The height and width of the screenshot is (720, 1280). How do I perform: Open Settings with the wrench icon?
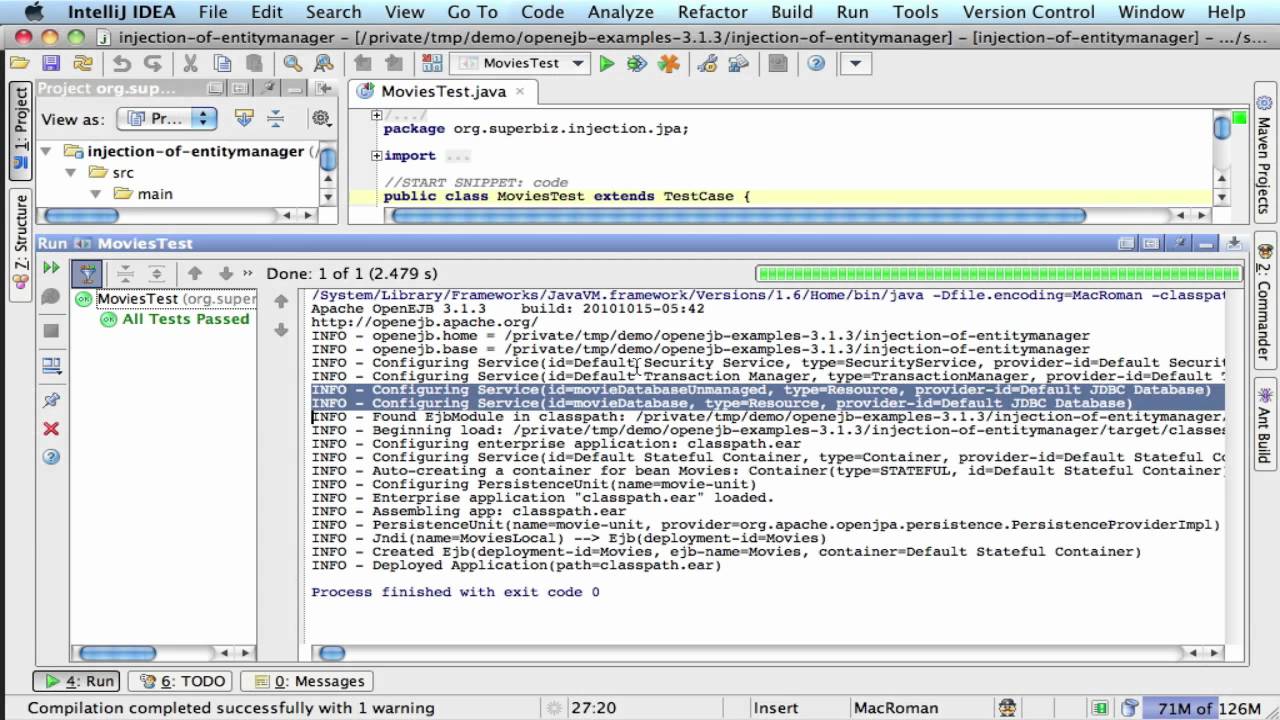(707, 63)
